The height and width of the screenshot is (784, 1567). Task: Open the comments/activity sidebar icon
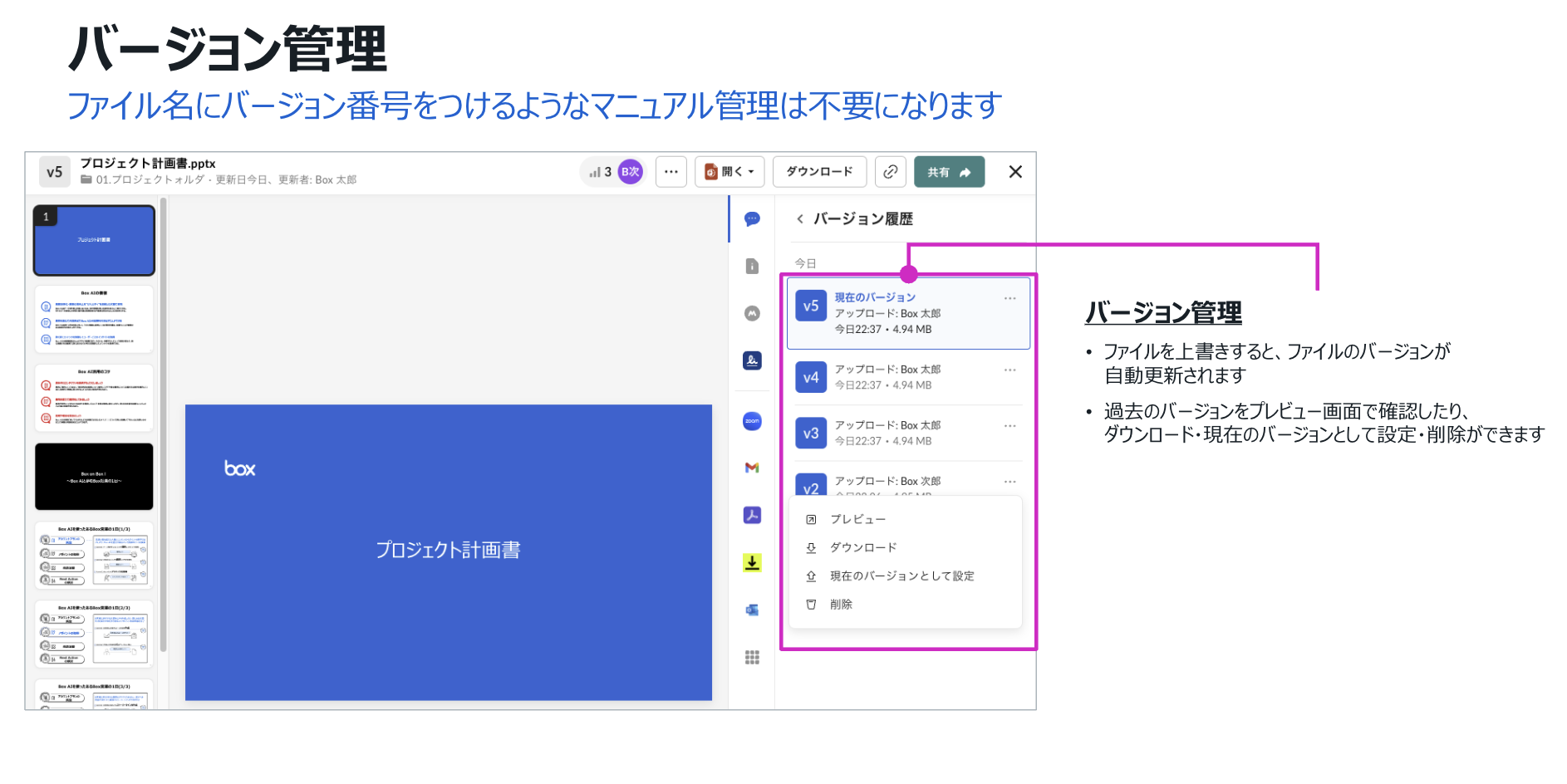752,219
